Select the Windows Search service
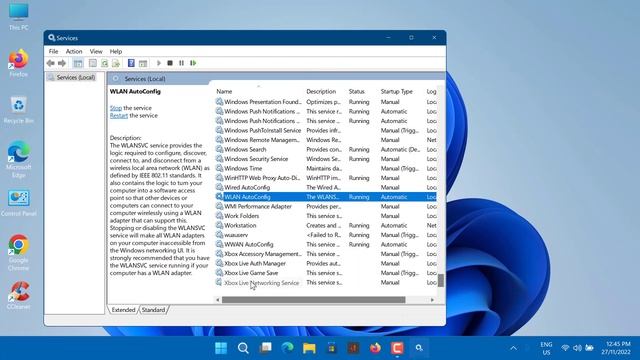The width and height of the screenshot is (640, 360). click(325, 149)
